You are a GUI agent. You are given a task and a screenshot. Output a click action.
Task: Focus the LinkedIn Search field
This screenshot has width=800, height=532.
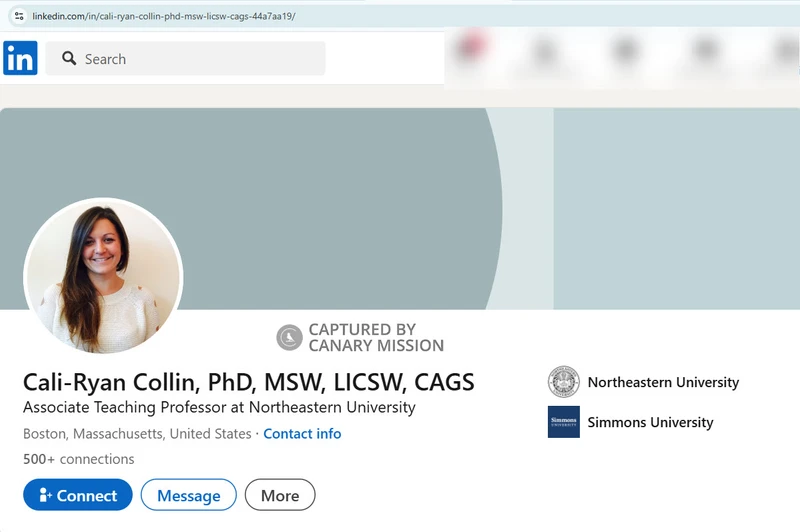click(x=200, y=59)
